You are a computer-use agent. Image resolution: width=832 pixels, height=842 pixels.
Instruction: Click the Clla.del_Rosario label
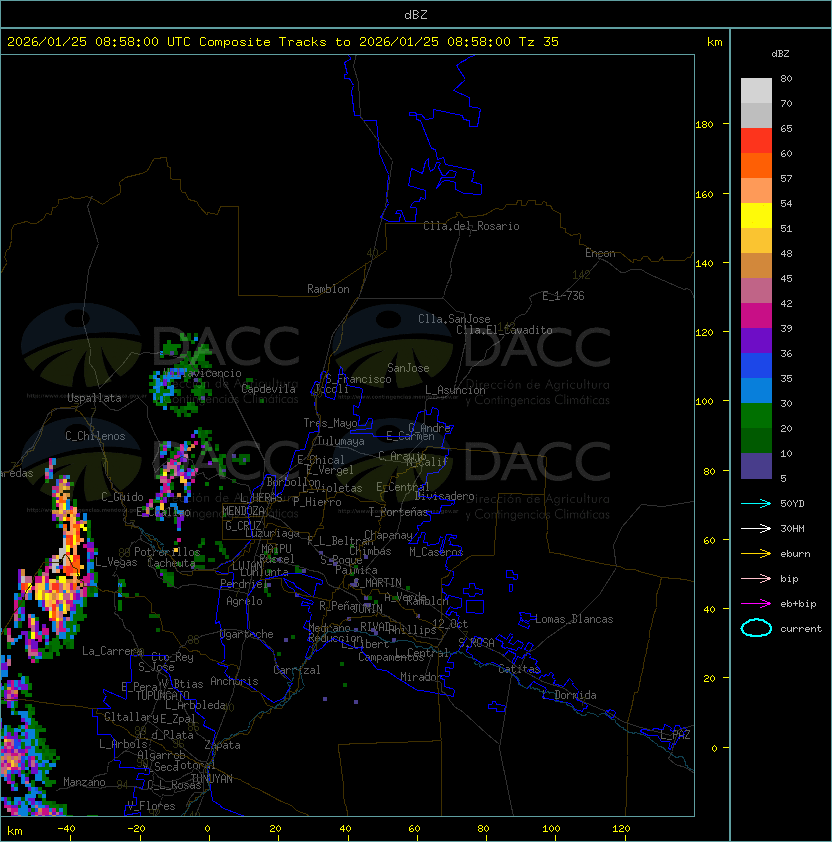(471, 226)
